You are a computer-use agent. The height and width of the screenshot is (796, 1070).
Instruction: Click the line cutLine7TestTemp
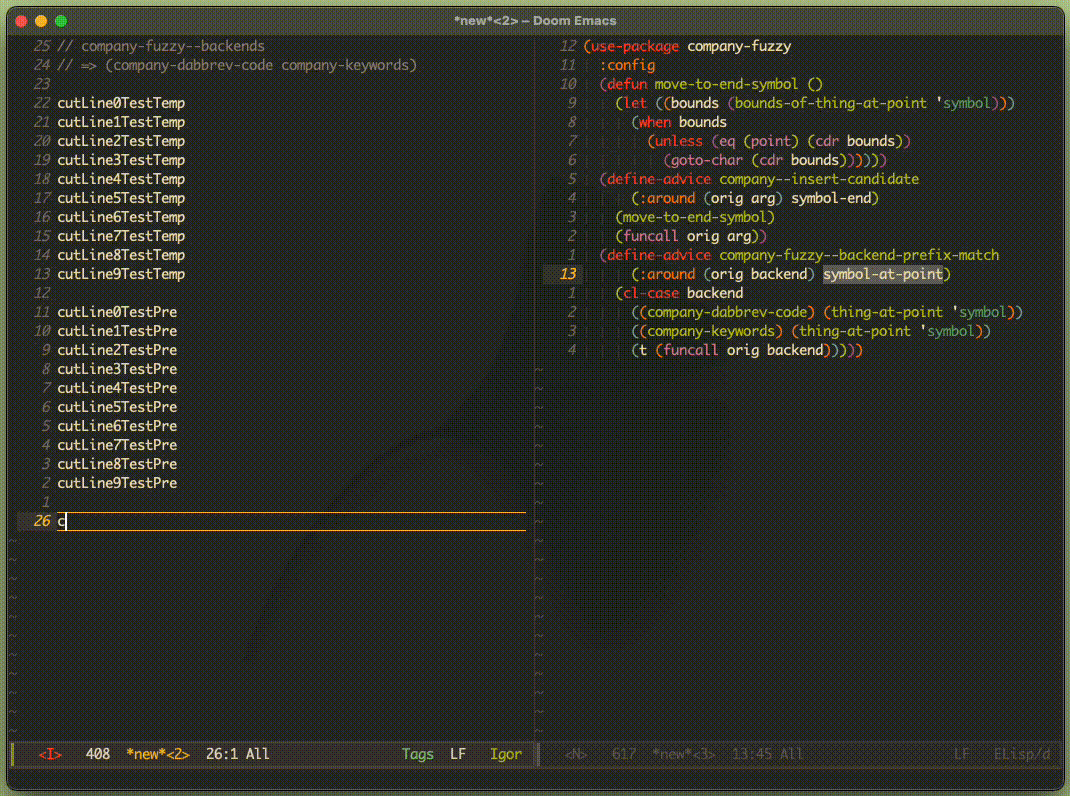point(121,236)
